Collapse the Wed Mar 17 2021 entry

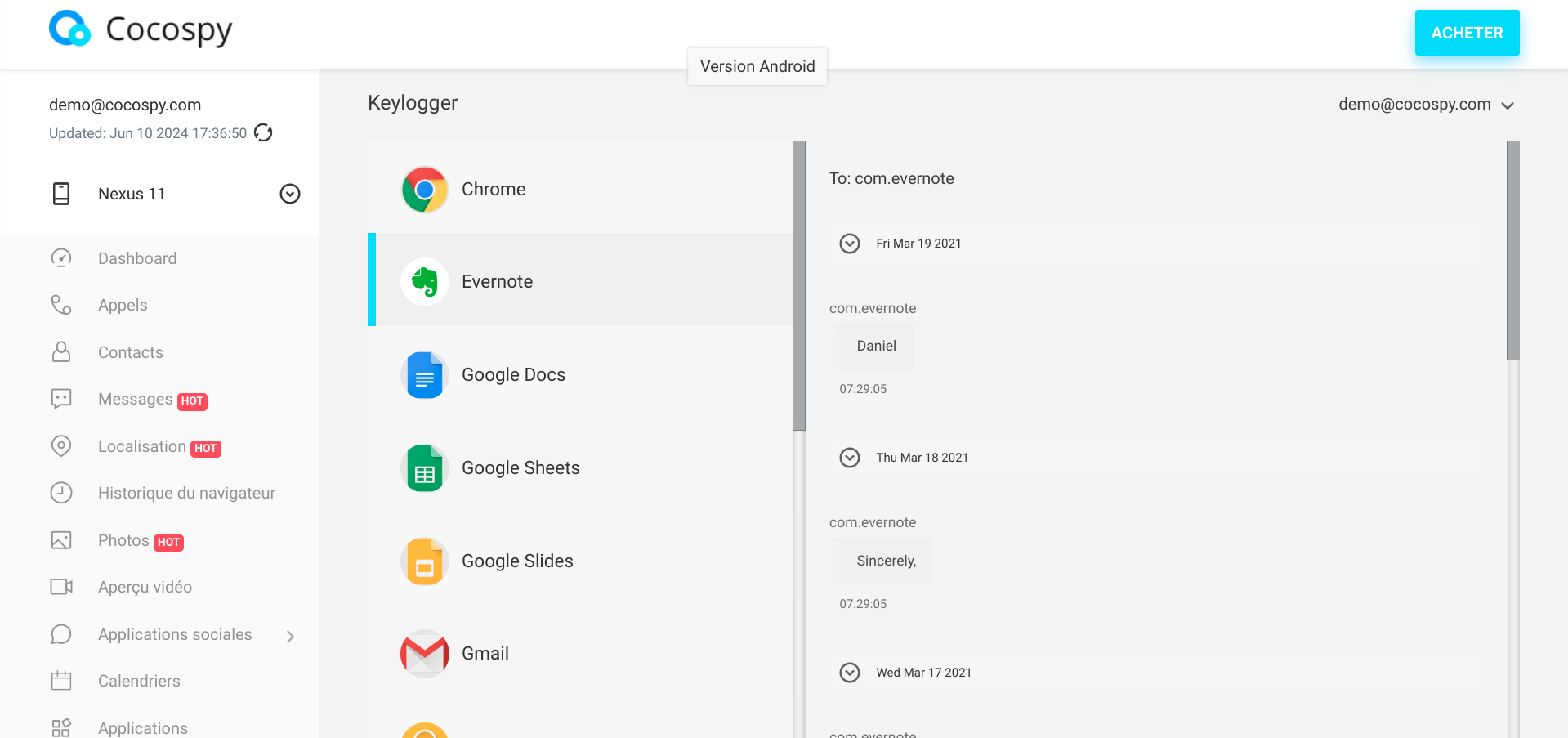(x=850, y=673)
